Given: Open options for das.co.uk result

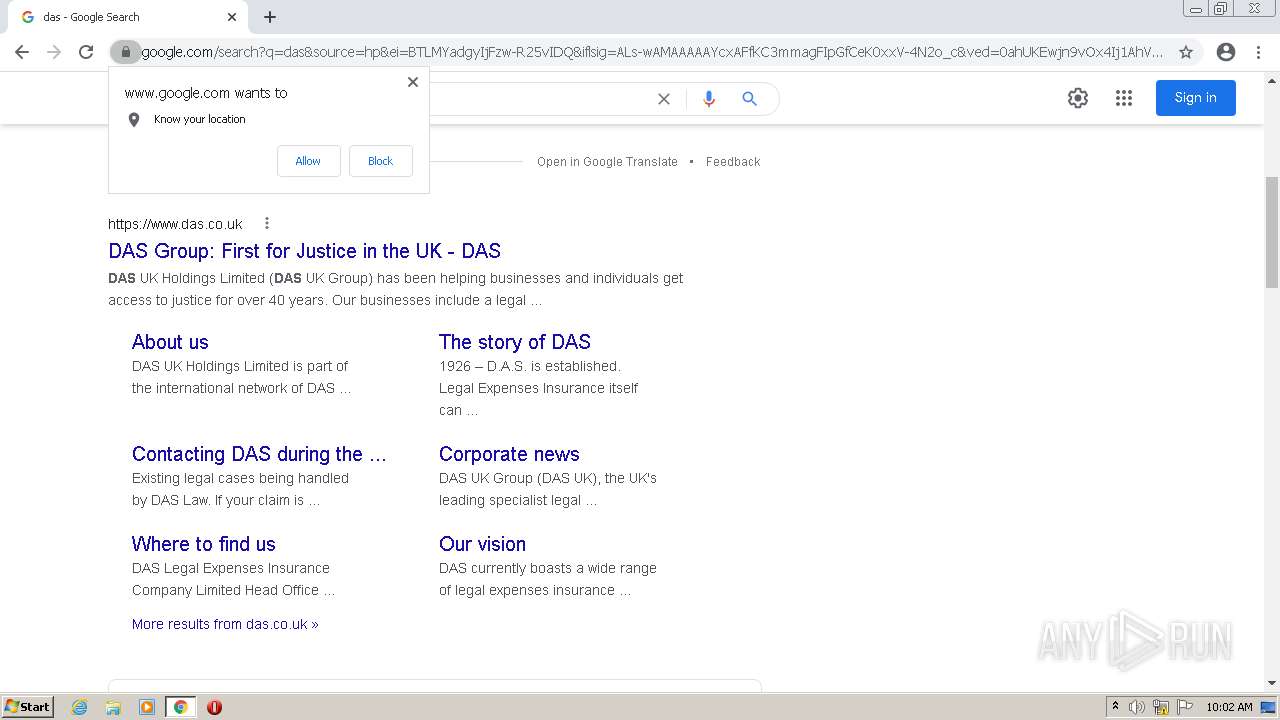Looking at the screenshot, I should click(x=267, y=224).
